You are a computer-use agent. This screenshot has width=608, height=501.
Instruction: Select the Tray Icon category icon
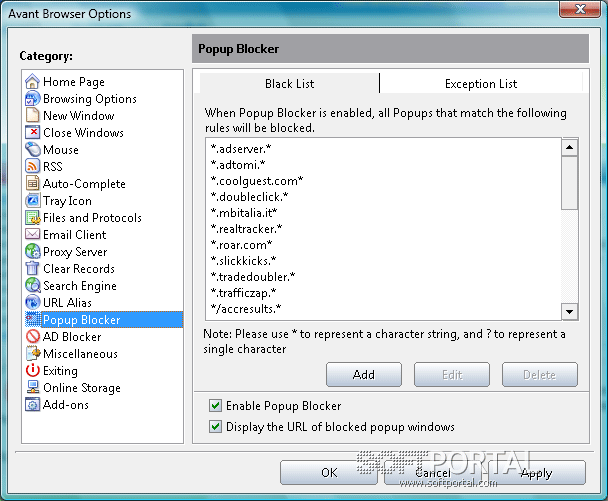(x=33, y=200)
